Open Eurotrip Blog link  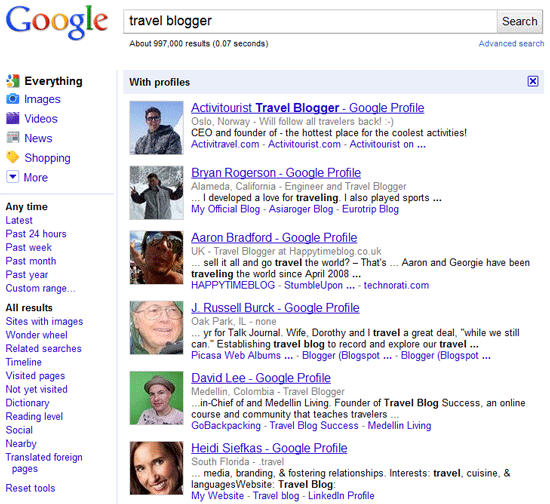pos(370,209)
